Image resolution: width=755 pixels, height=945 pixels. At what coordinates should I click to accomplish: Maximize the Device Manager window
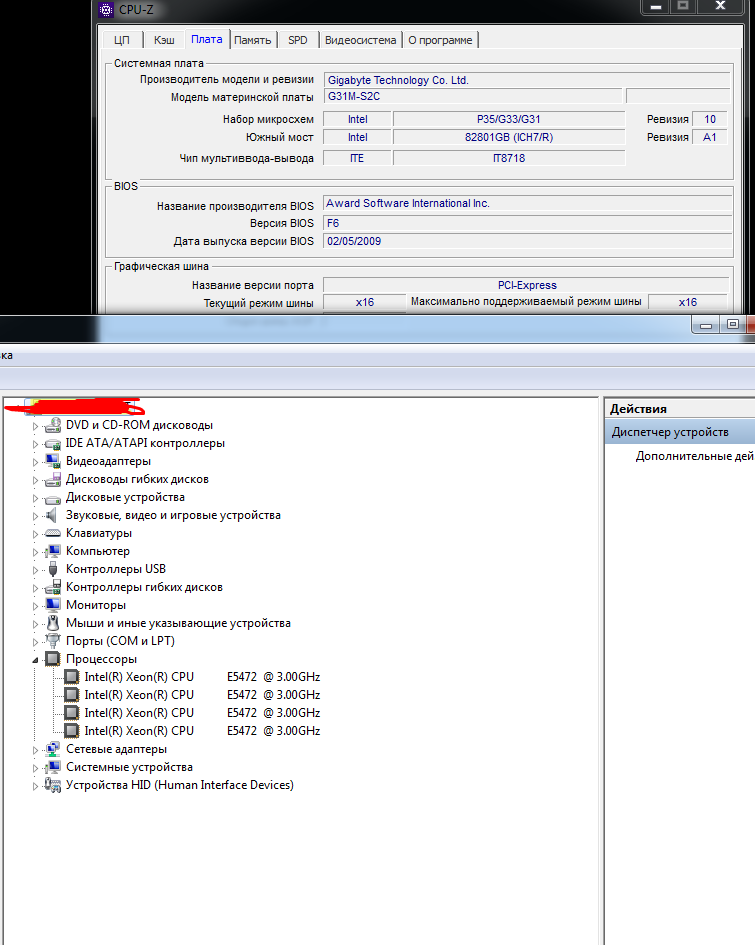click(x=733, y=325)
